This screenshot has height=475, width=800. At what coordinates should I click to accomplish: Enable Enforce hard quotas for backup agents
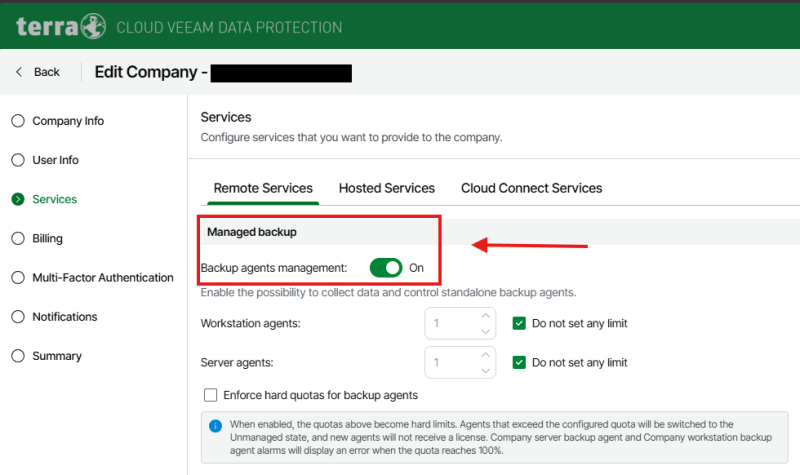(210, 395)
